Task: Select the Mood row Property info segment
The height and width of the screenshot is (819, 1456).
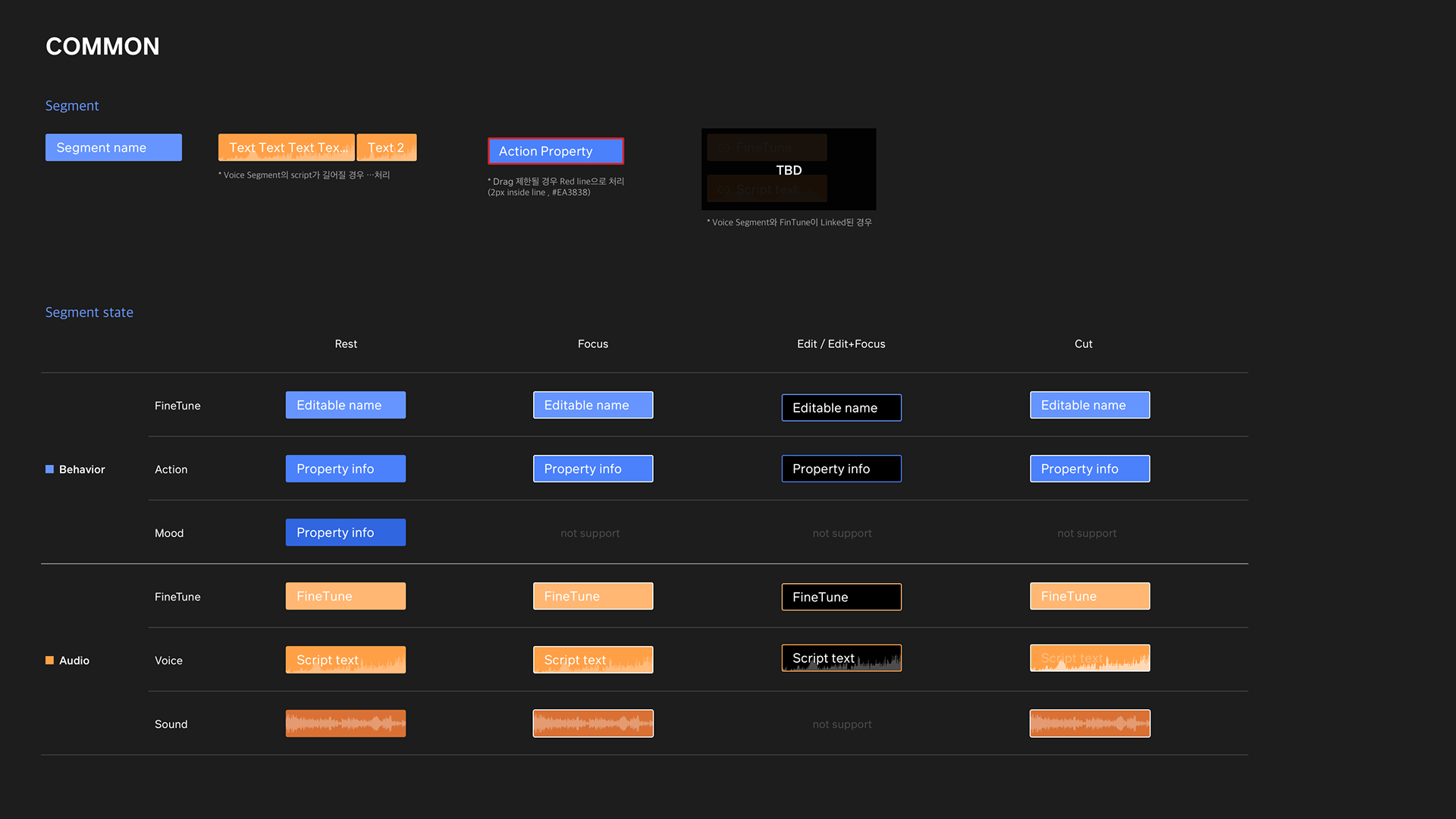Action: tap(345, 532)
